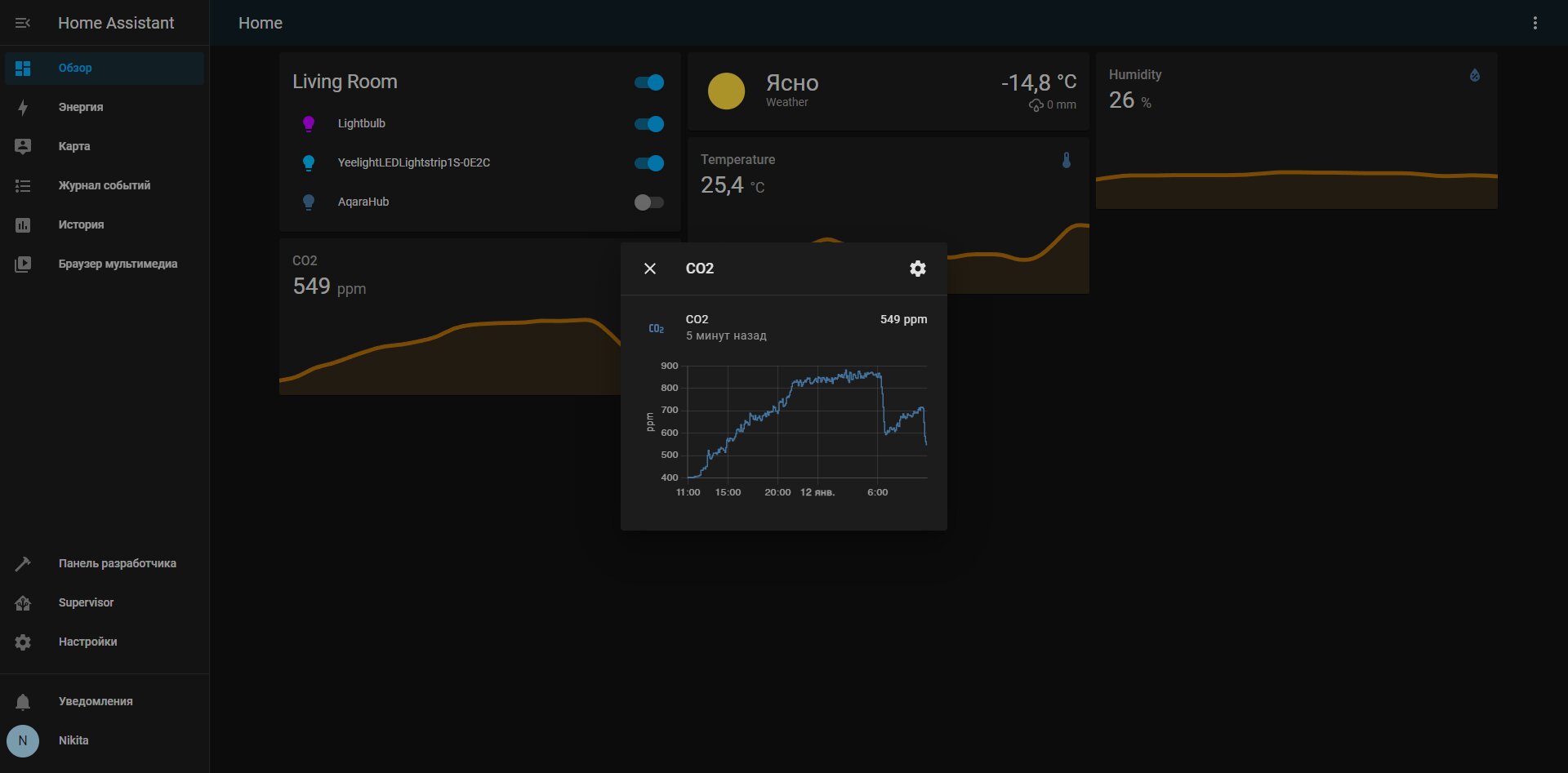Open Nikita user profile
Screen dimensions: 1568x773
(x=105, y=740)
